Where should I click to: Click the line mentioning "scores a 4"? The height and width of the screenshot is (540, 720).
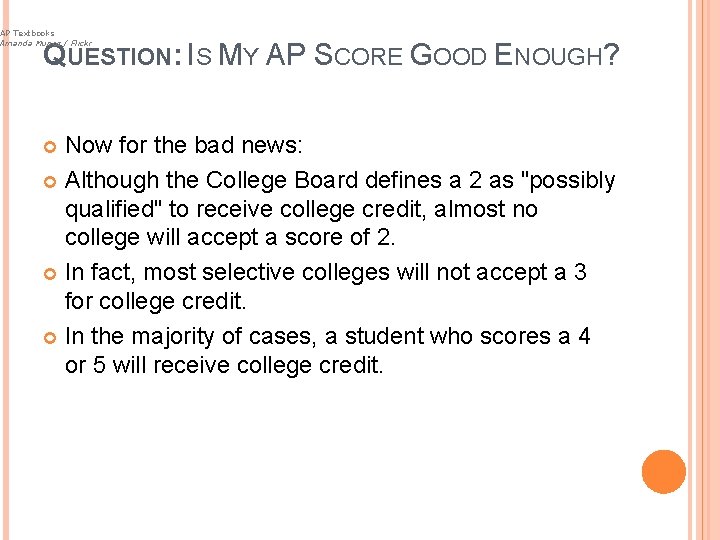(327, 336)
